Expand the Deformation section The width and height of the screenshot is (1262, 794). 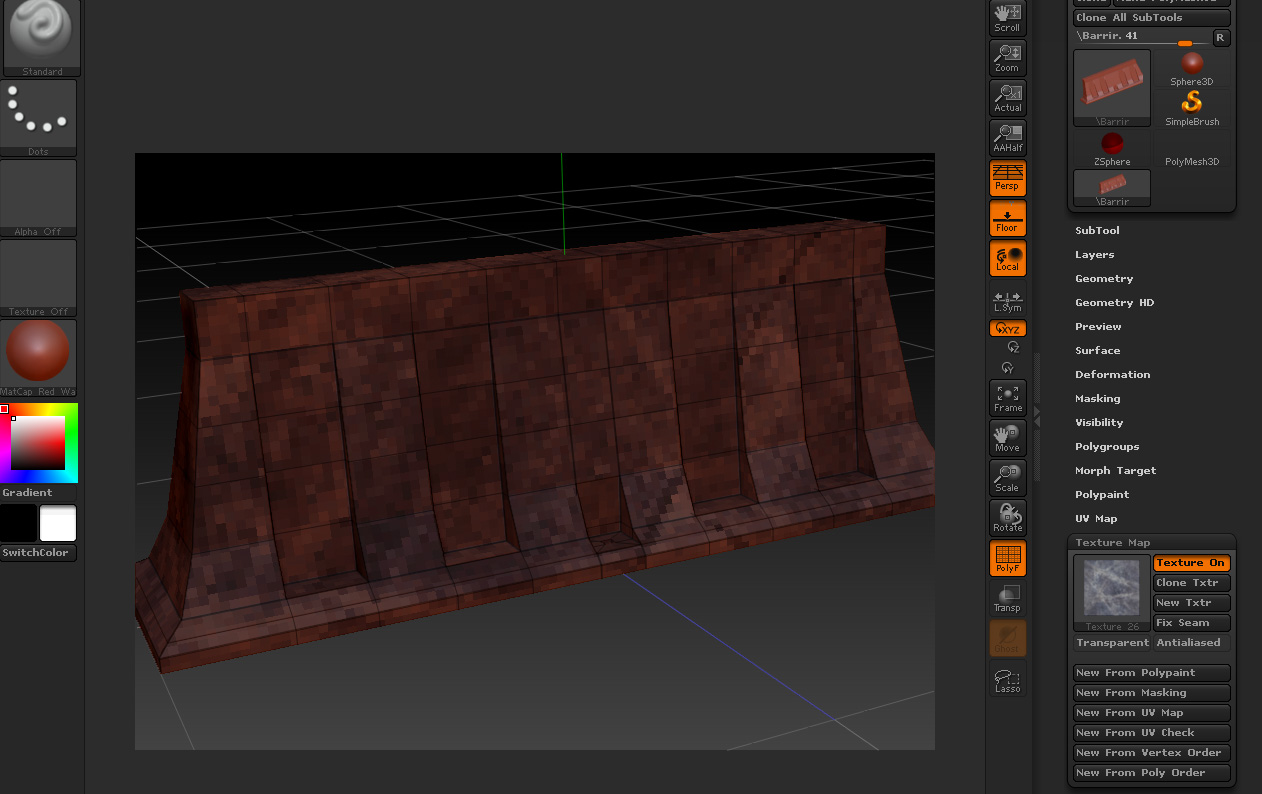coord(1112,375)
